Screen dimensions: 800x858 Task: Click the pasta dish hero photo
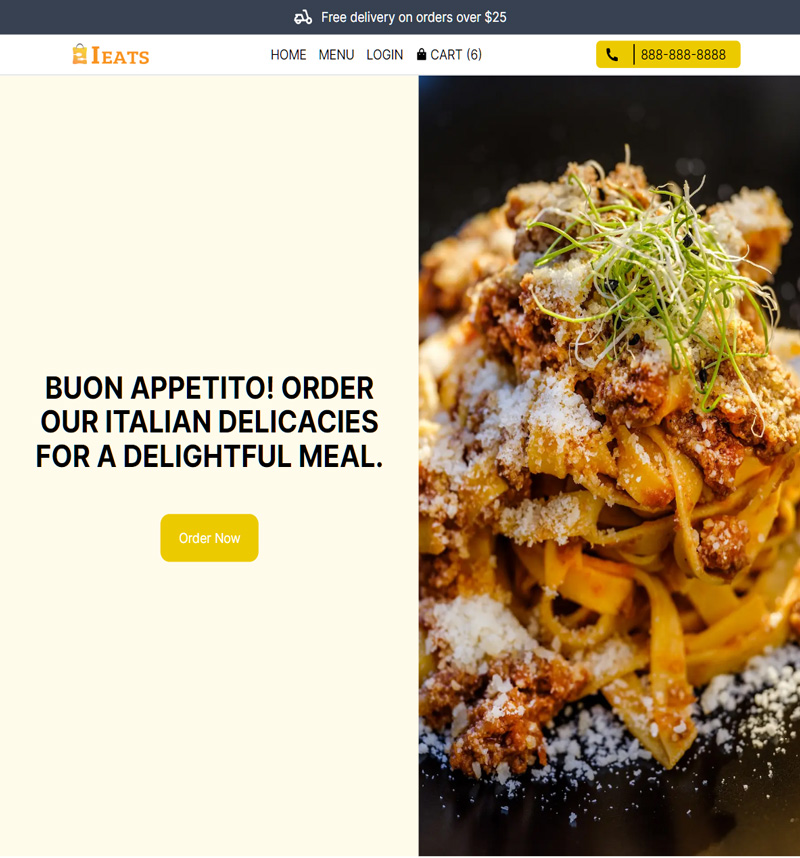coord(610,466)
